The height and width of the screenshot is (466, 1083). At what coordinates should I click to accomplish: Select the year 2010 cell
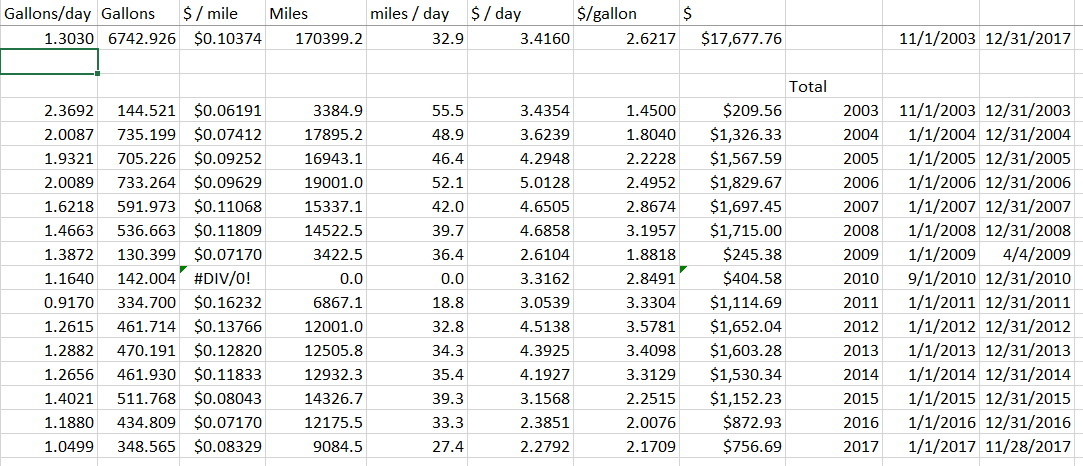click(x=860, y=278)
